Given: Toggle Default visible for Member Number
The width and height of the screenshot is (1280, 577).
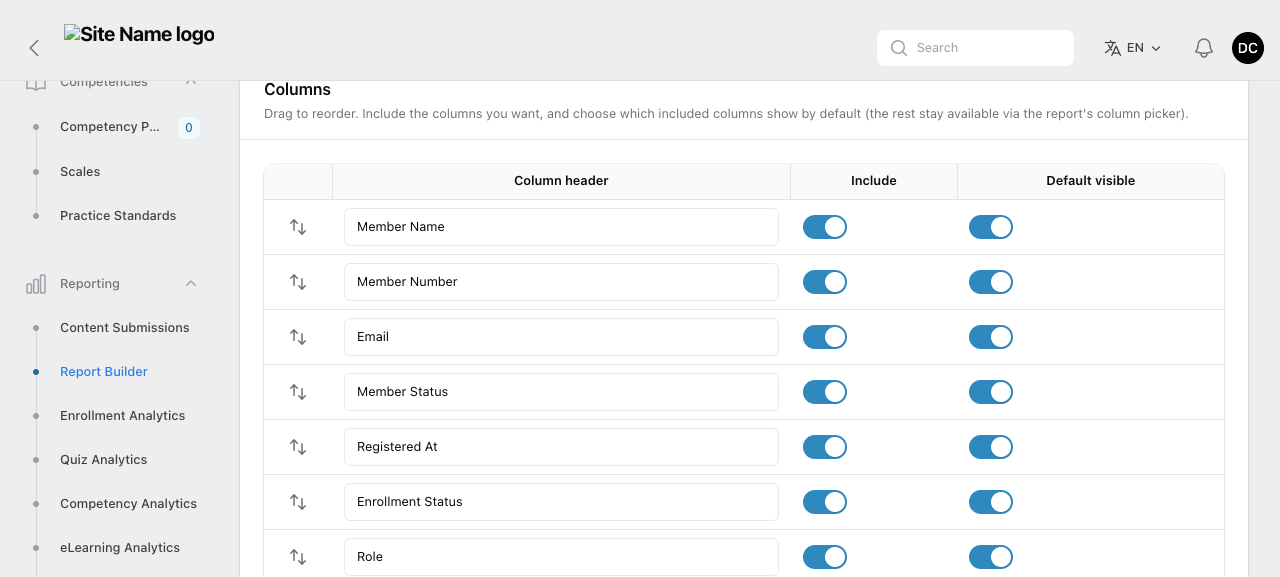Looking at the screenshot, I should 991,282.
